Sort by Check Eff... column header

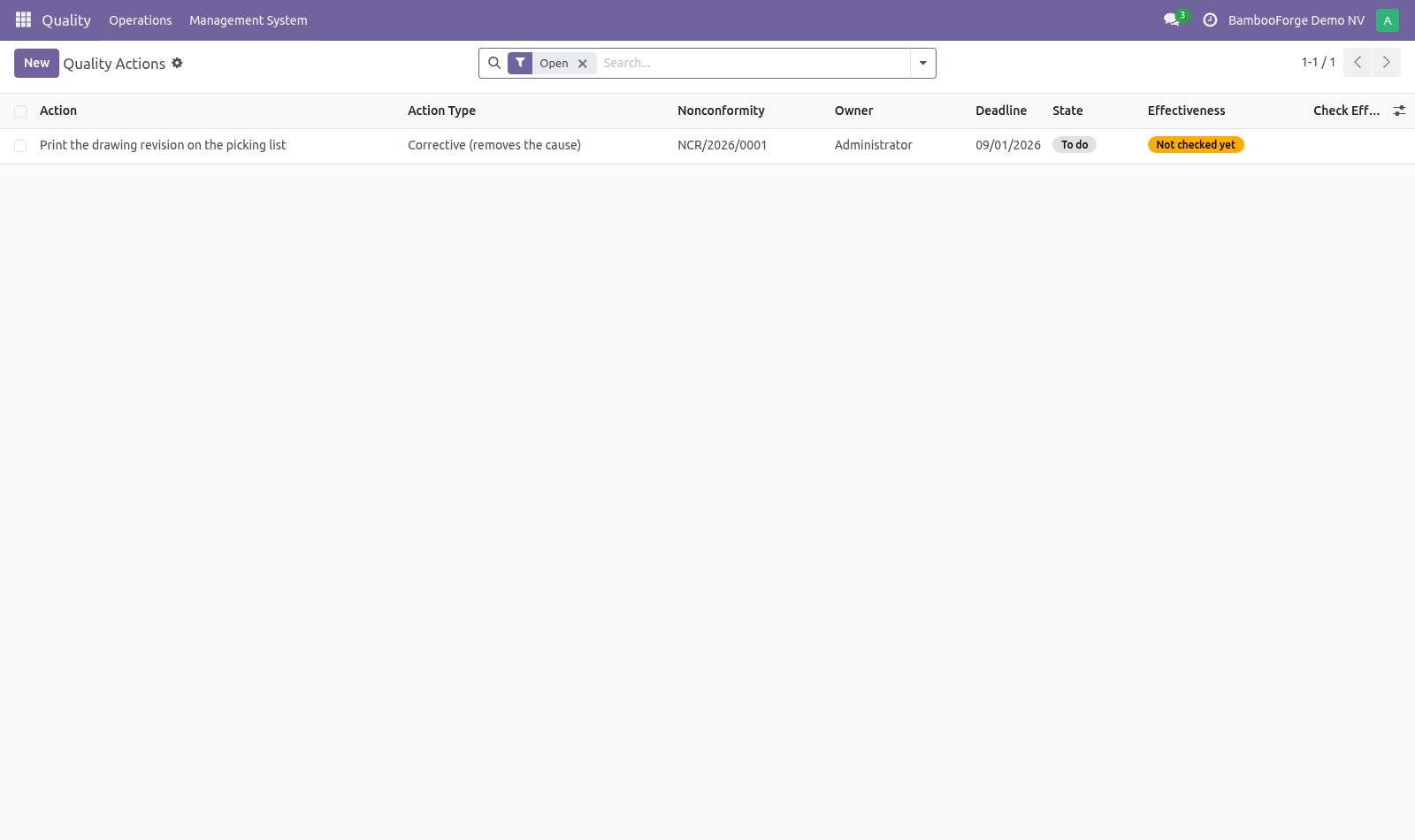click(1346, 111)
